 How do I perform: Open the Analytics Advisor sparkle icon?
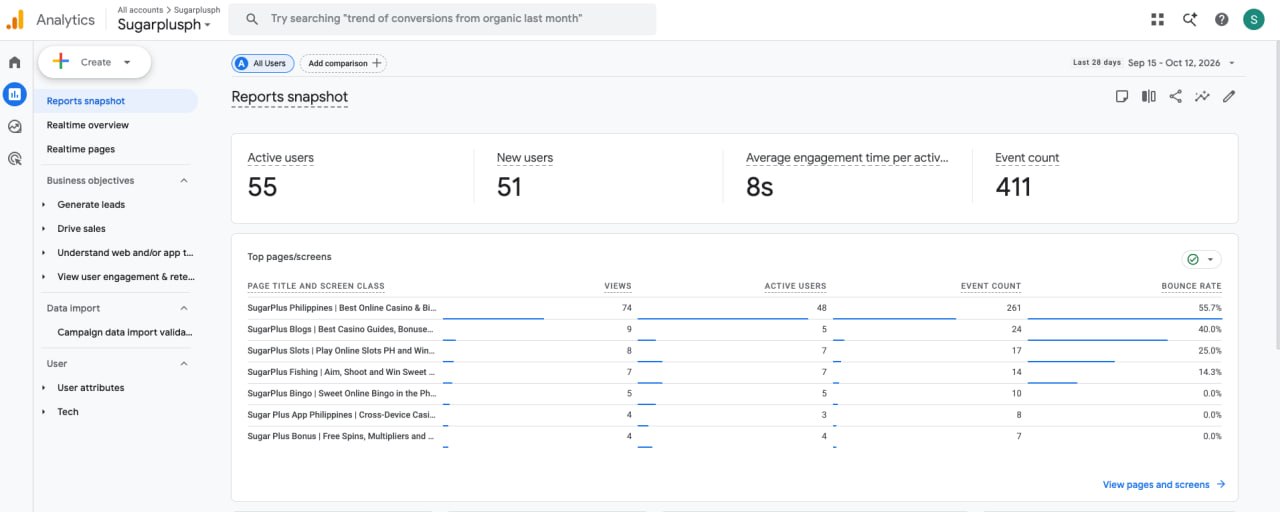point(1190,19)
